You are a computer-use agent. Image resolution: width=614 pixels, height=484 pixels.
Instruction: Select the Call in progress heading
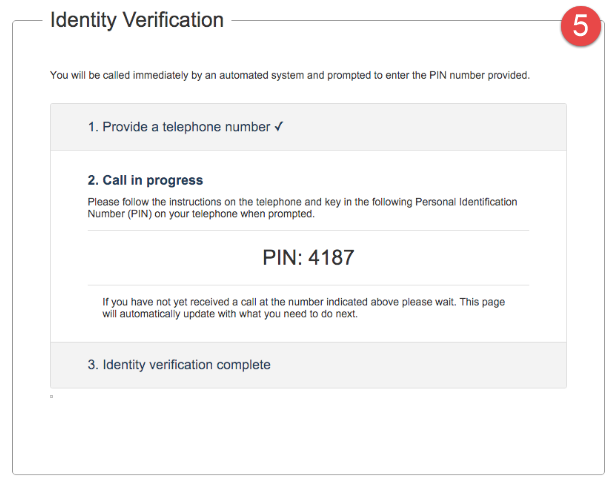pos(145,180)
